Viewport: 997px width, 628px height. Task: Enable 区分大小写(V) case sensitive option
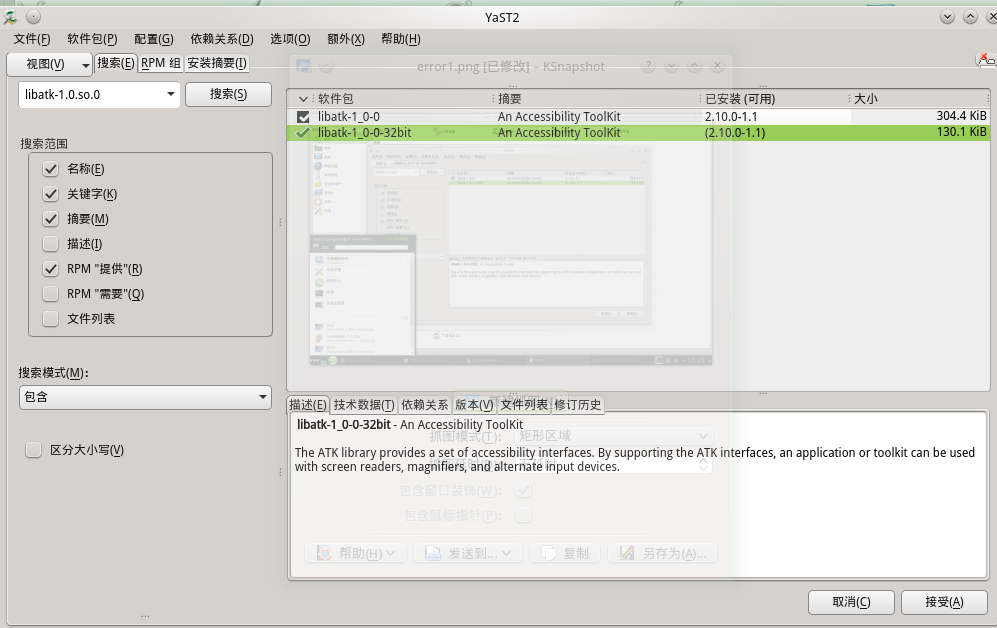33,450
